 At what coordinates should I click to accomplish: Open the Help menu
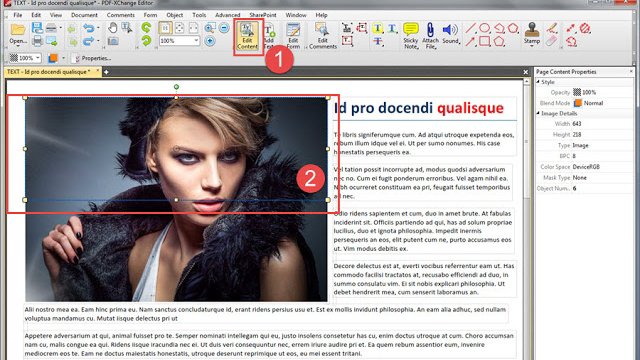321,15
